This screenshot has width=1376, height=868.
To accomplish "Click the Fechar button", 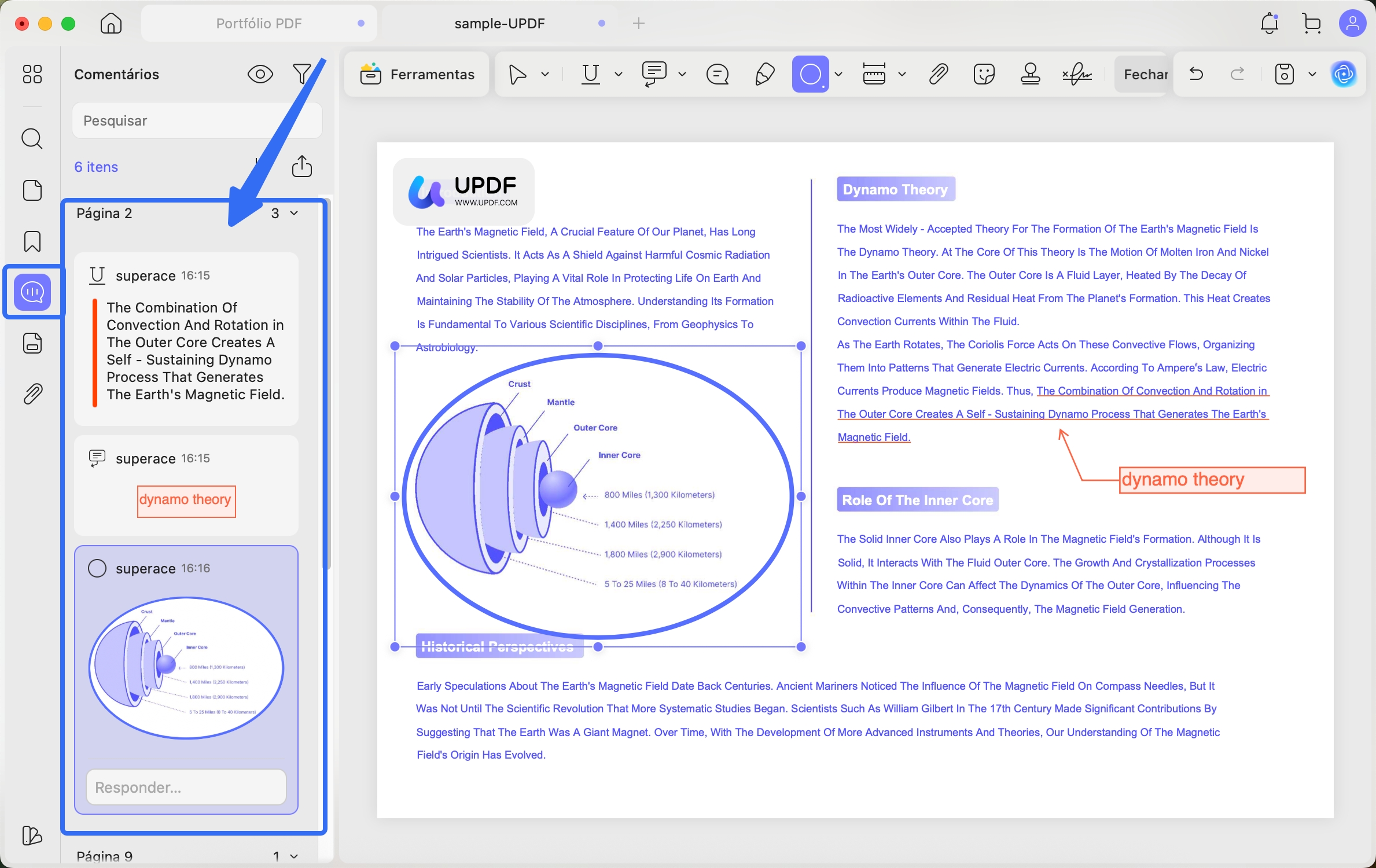I will [1145, 74].
